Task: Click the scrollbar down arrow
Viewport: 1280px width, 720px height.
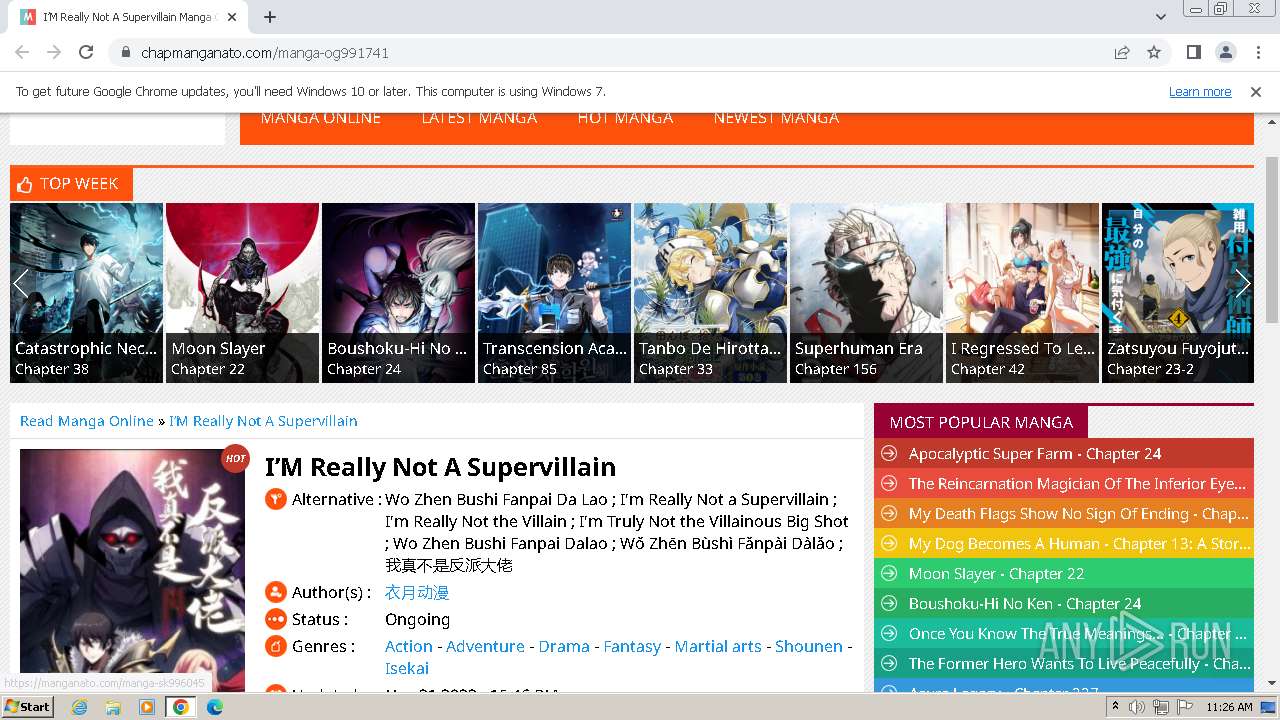Action: click(1272, 683)
